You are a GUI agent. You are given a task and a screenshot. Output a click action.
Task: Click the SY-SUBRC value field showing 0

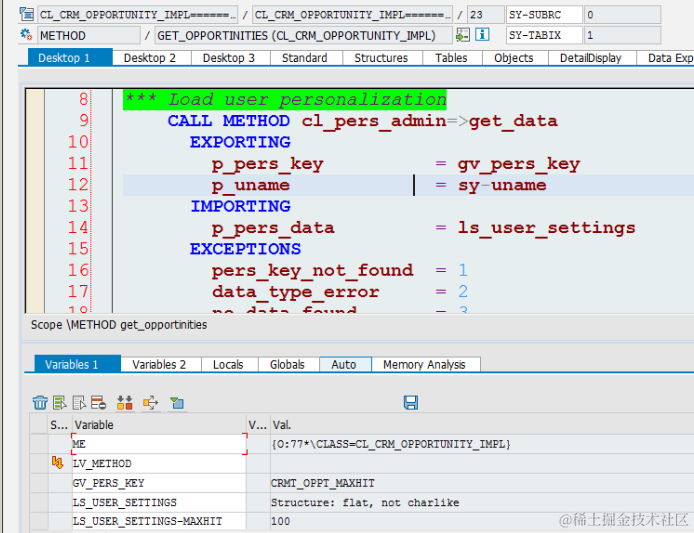tap(622, 15)
